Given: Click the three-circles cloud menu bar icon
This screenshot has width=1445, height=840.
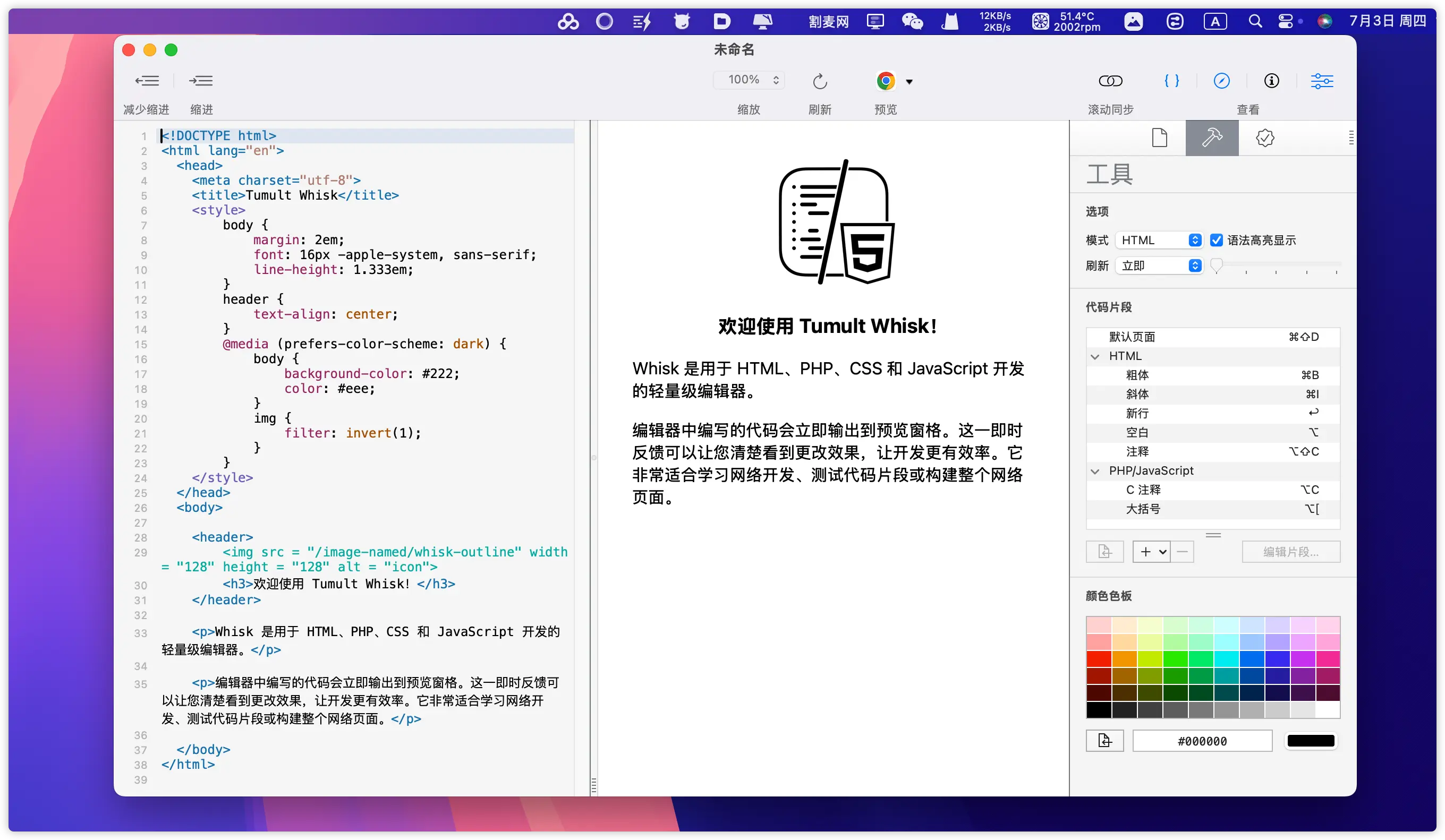Looking at the screenshot, I should pyautogui.click(x=568, y=22).
